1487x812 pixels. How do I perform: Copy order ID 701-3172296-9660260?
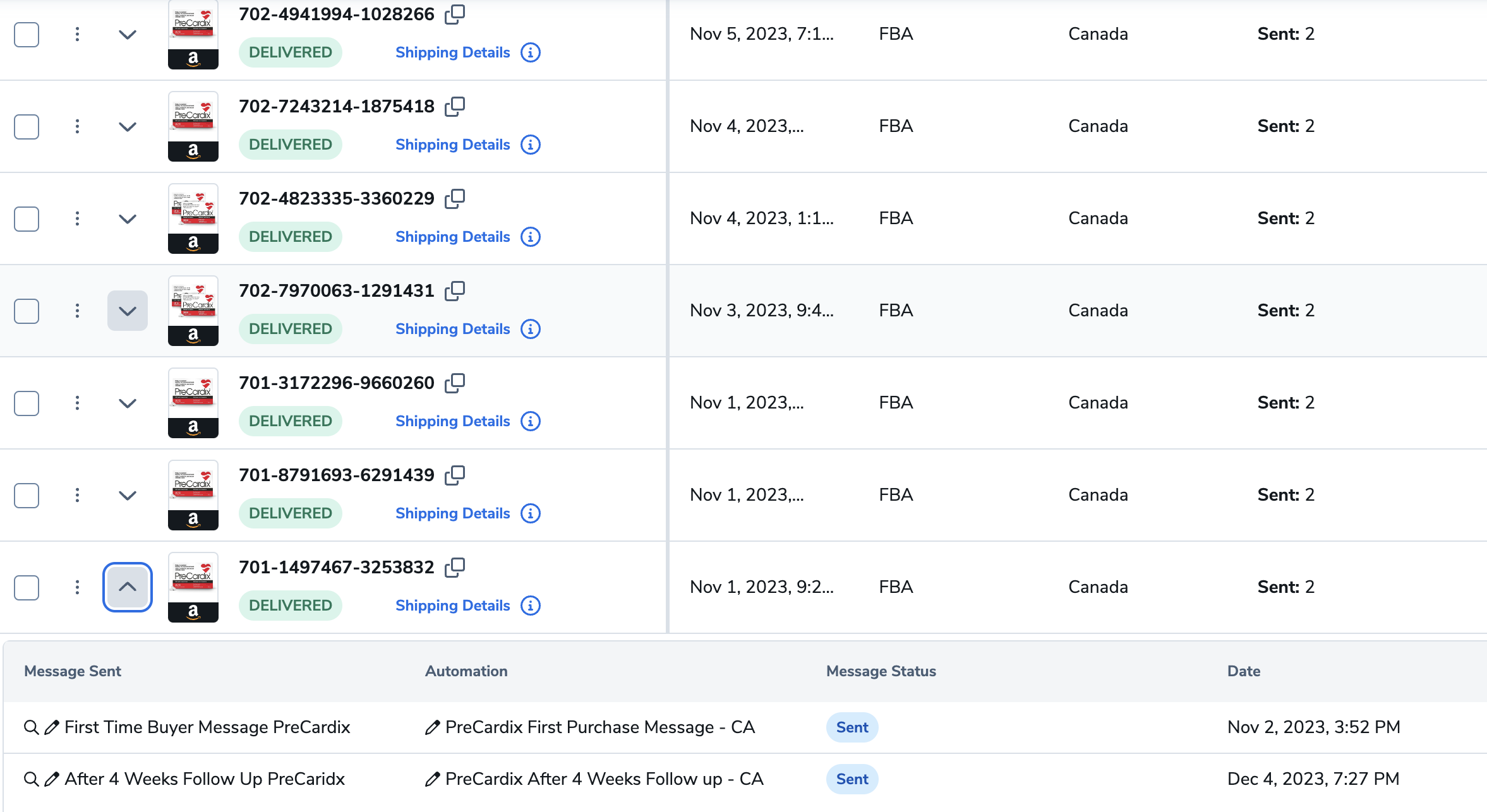pyautogui.click(x=456, y=383)
